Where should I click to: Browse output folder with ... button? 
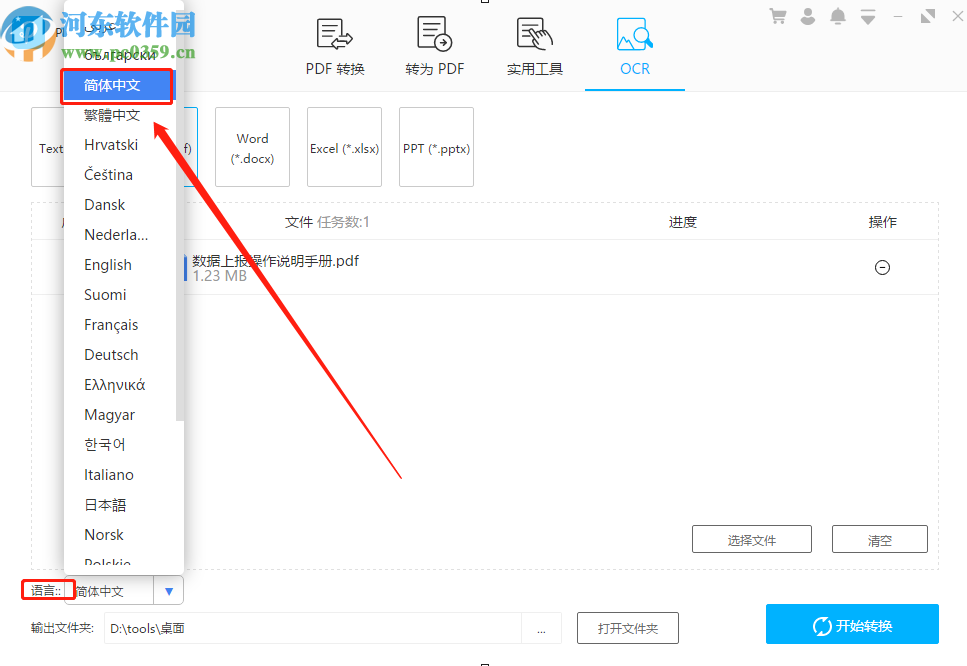pyautogui.click(x=541, y=628)
